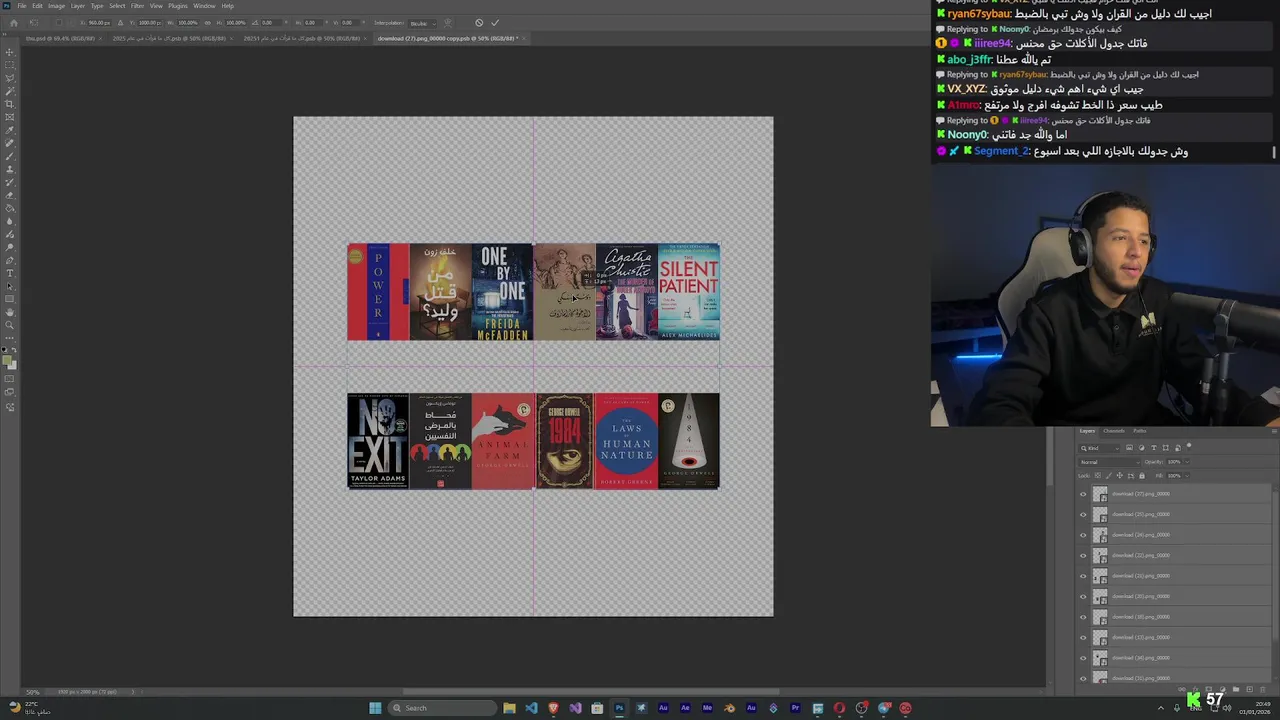Create new group folder icon

(1236, 689)
